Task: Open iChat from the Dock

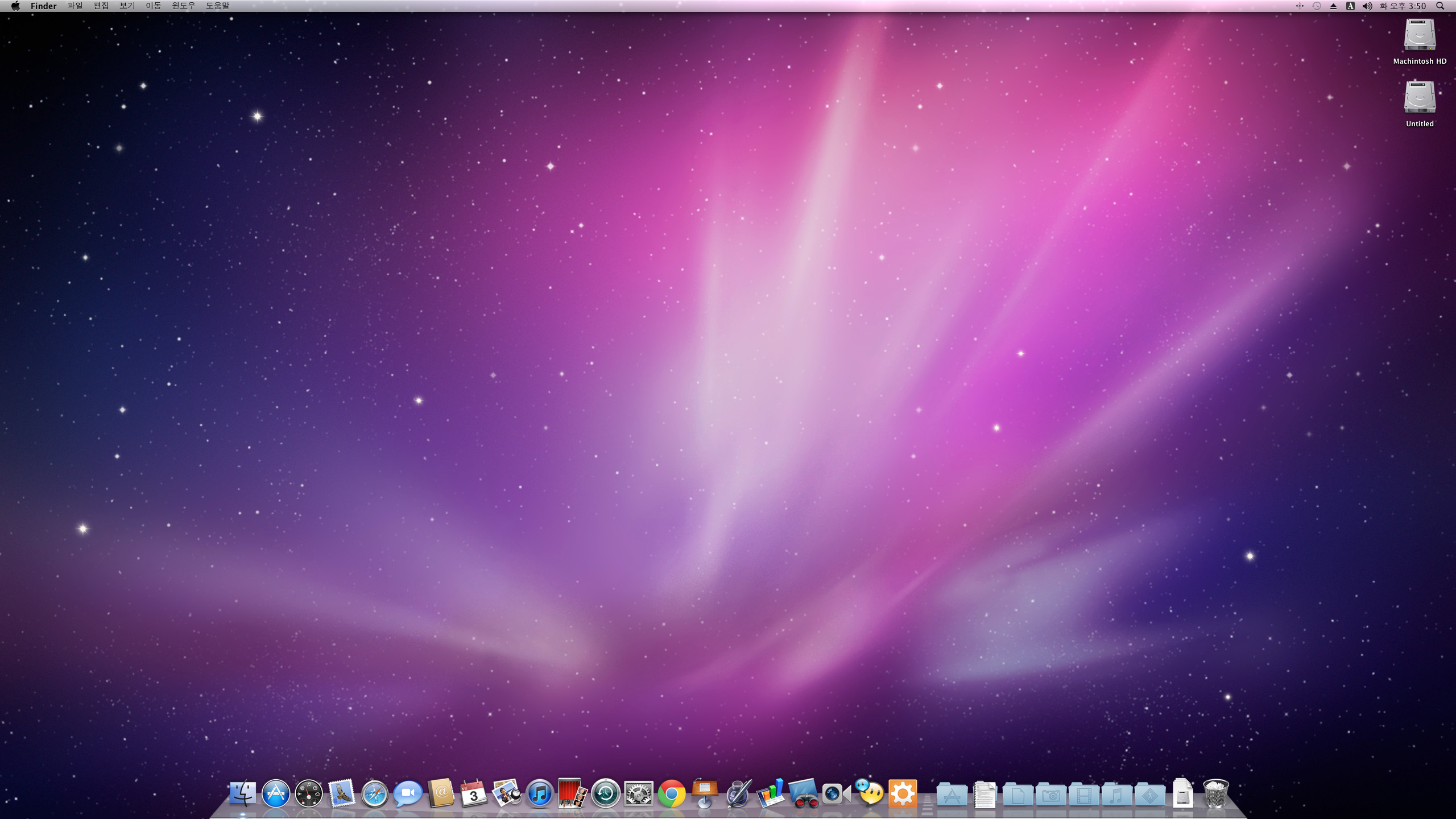Action: coord(408,793)
